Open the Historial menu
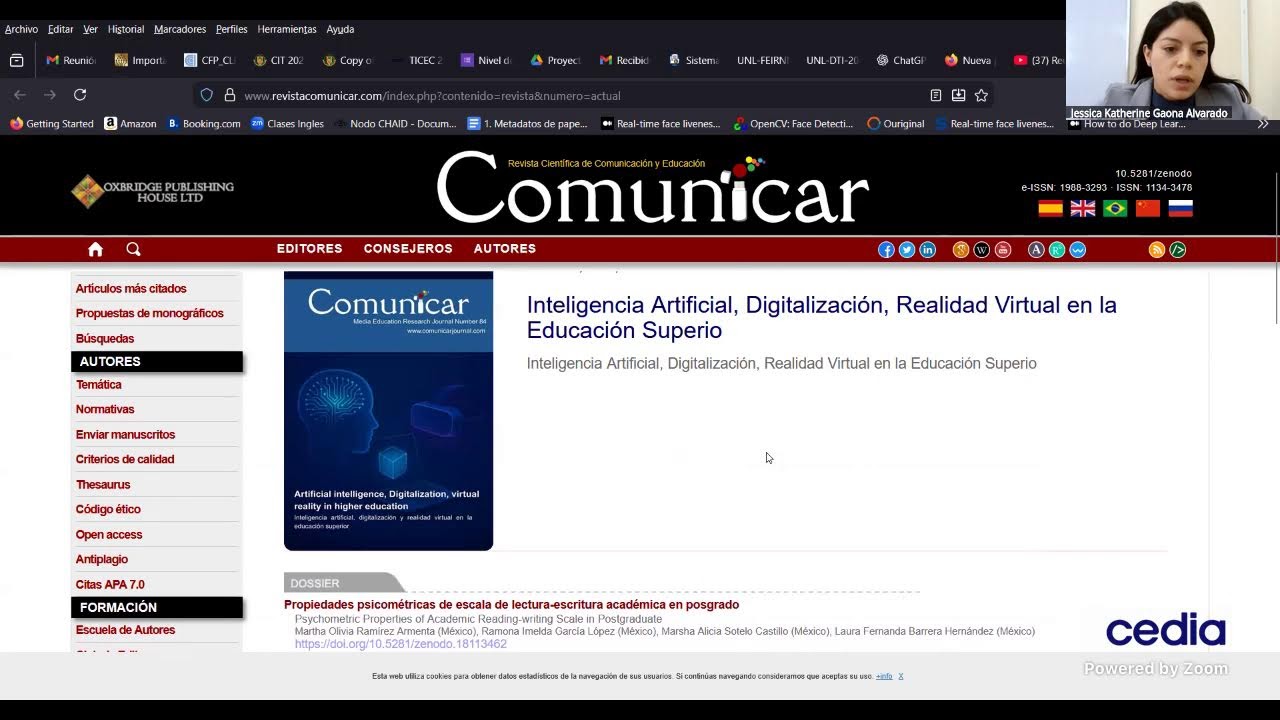Viewport: 1280px width, 720px height. click(x=126, y=29)
